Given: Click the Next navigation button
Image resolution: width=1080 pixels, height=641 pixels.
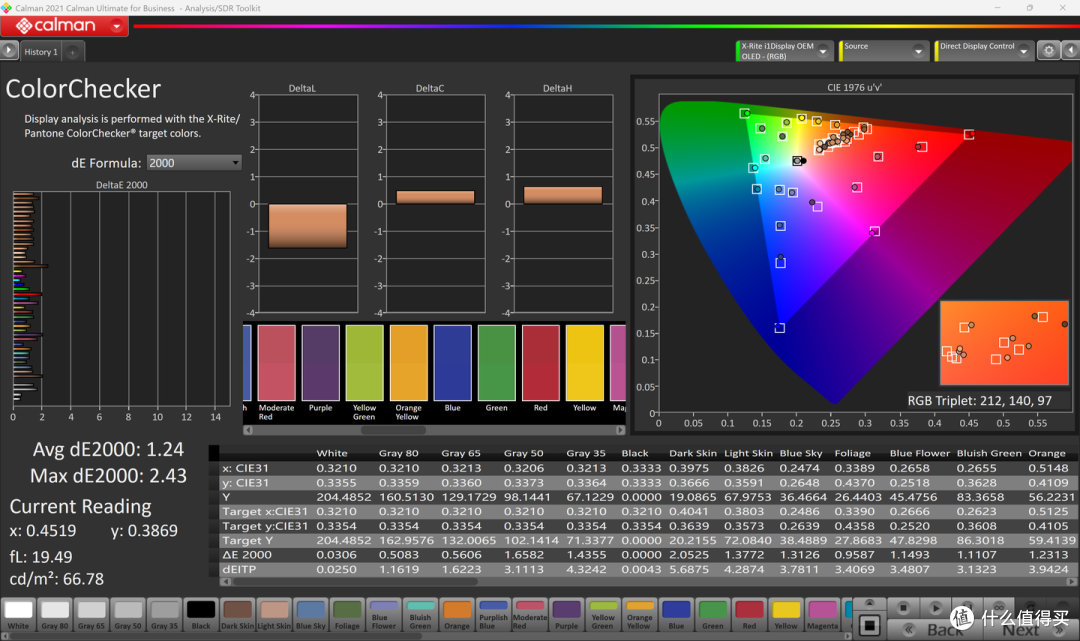Looking at the screenshot, I should (x=1030, y=629).
